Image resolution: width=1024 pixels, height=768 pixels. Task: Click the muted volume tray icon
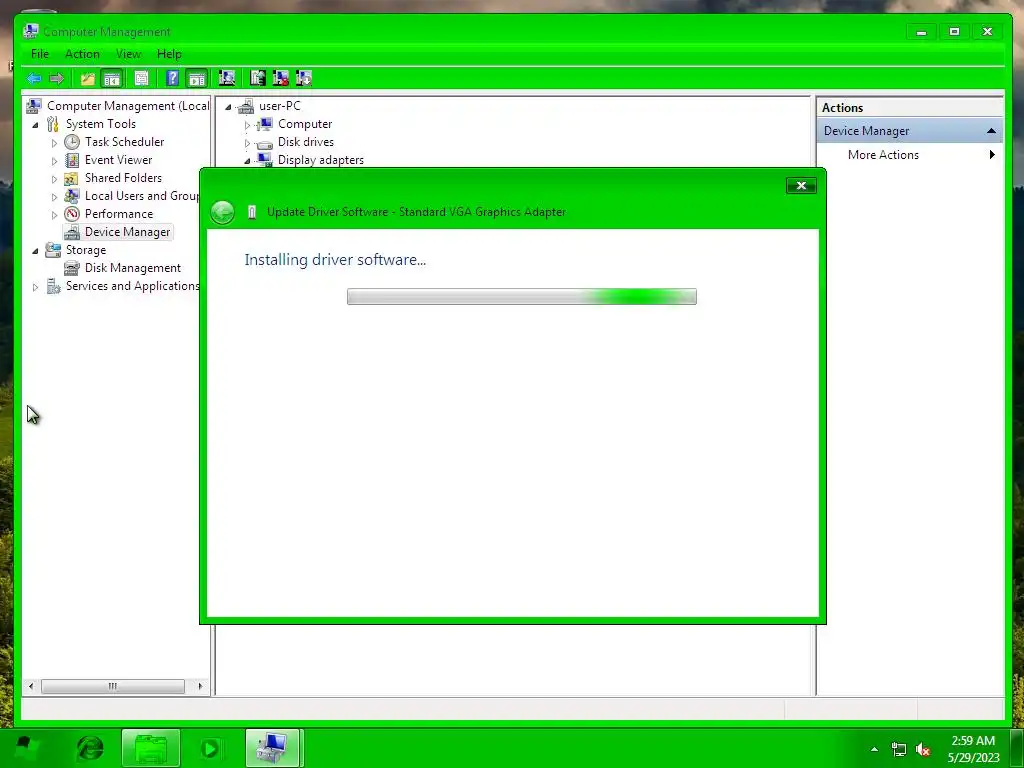[923, 750]
